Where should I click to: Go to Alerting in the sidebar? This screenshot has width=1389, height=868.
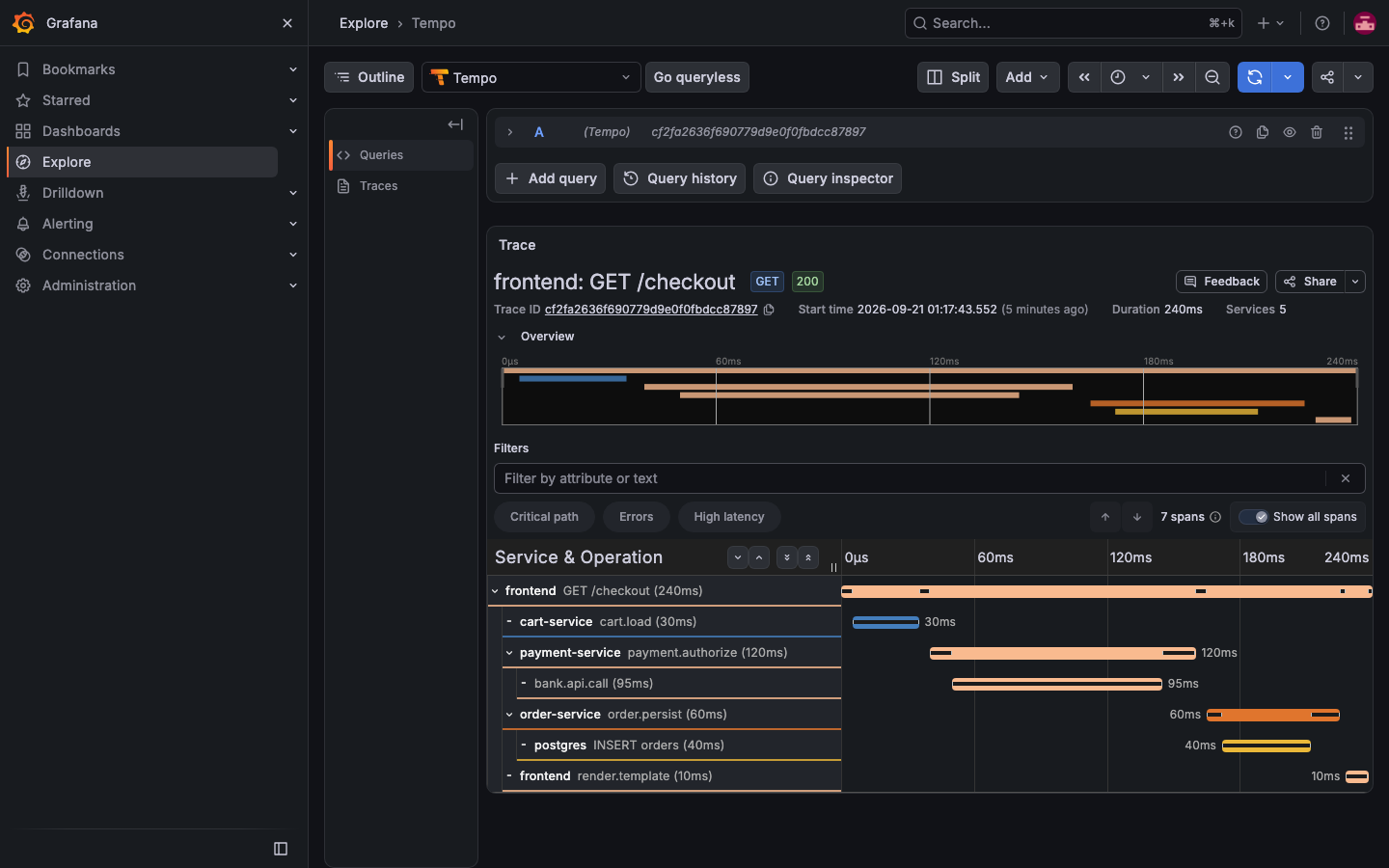(68, 224)
